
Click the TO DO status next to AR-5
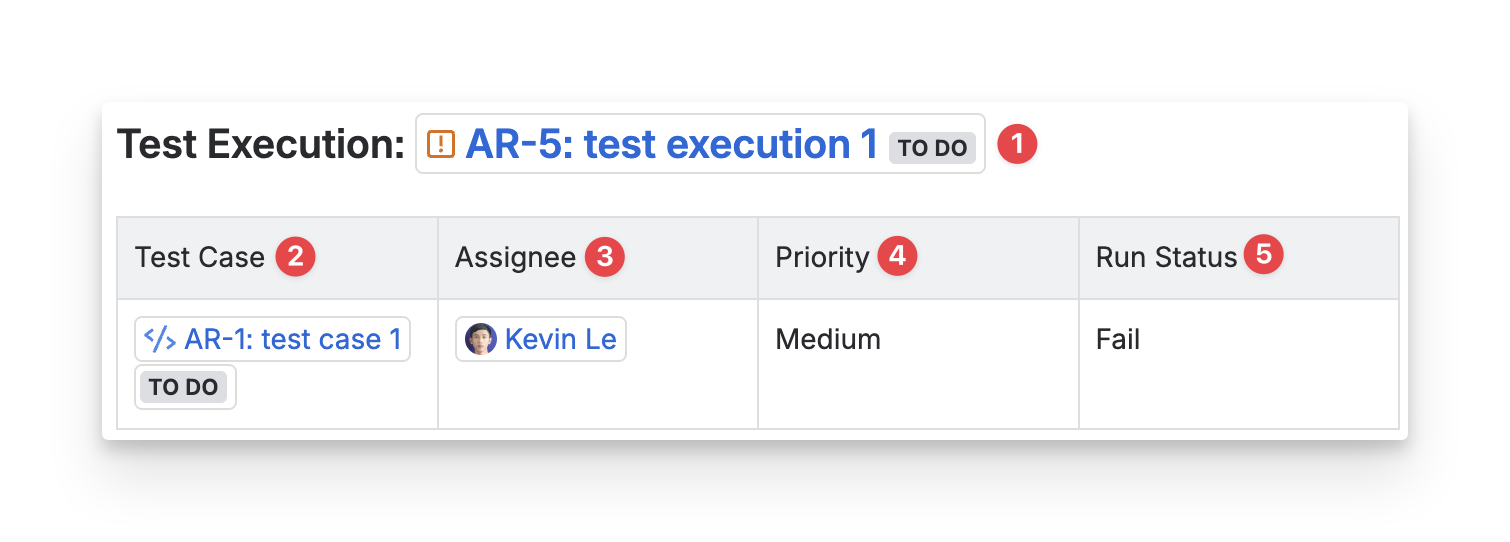coord(932,148)
